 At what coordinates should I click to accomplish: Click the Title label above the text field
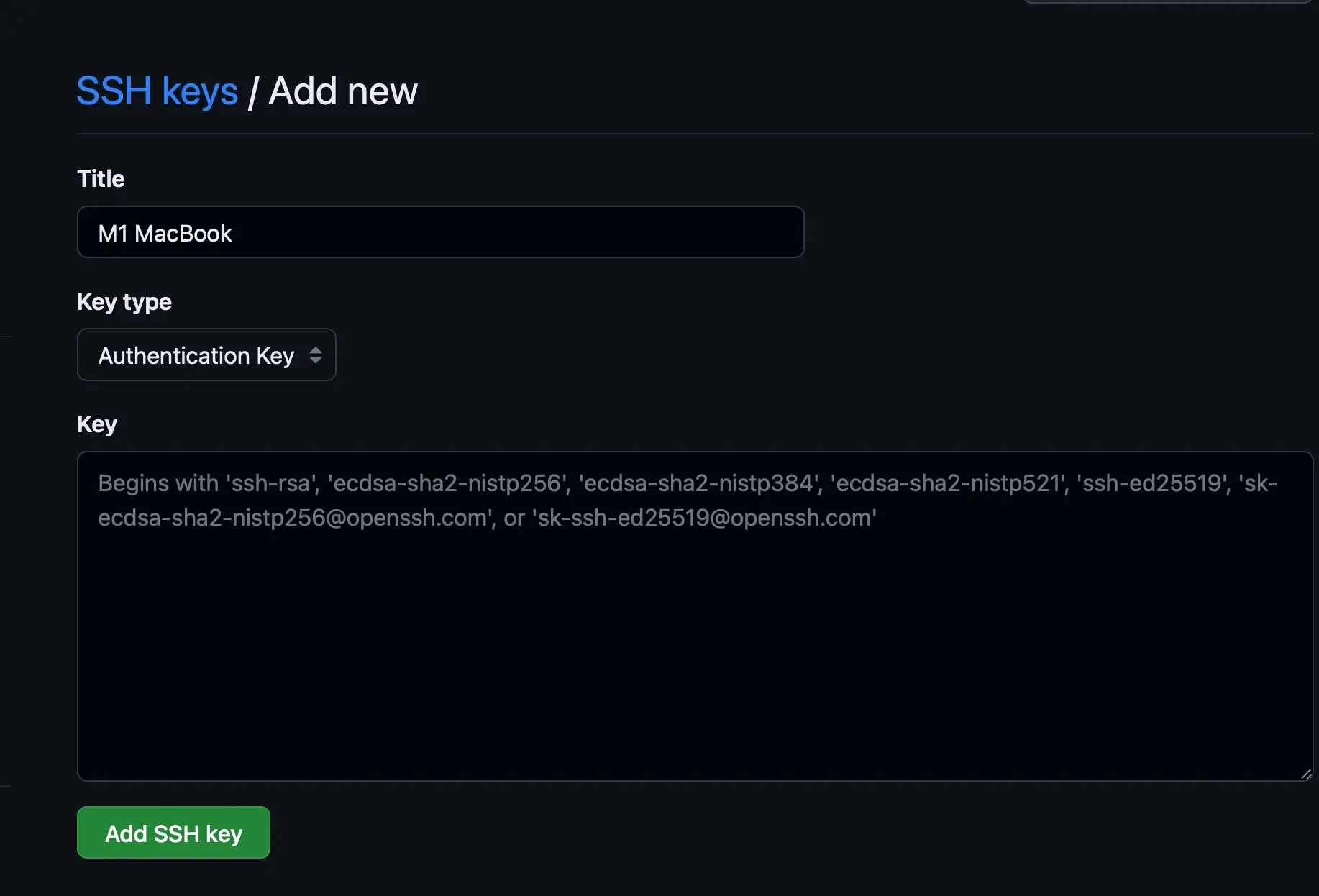point(101,179)
